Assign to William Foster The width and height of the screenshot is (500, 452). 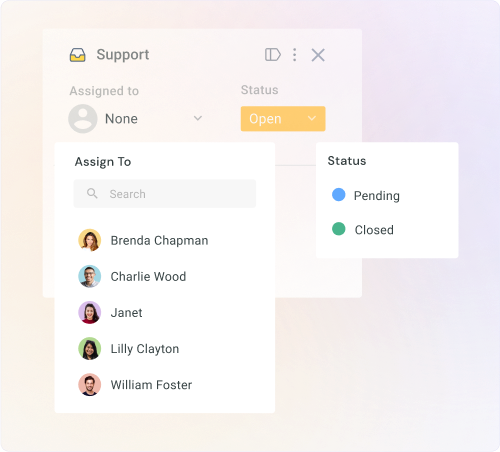(x=165, y=385)
